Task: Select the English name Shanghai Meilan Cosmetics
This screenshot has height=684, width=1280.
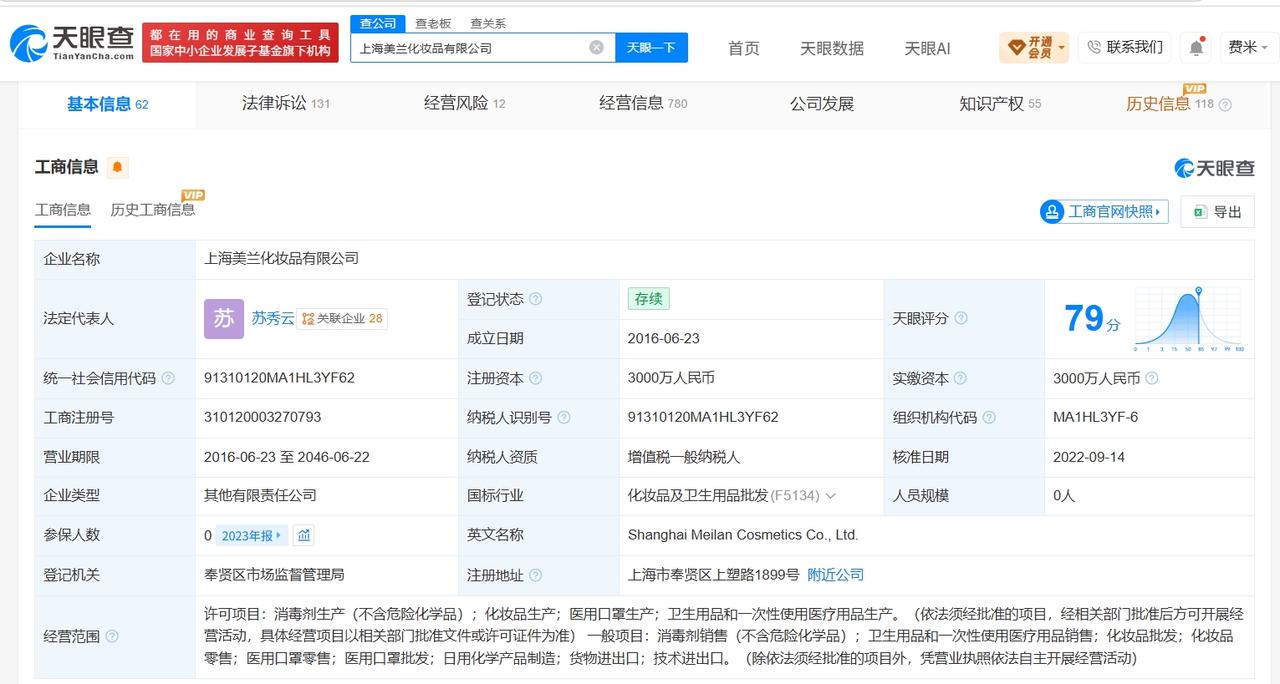Action: (743, 535)
